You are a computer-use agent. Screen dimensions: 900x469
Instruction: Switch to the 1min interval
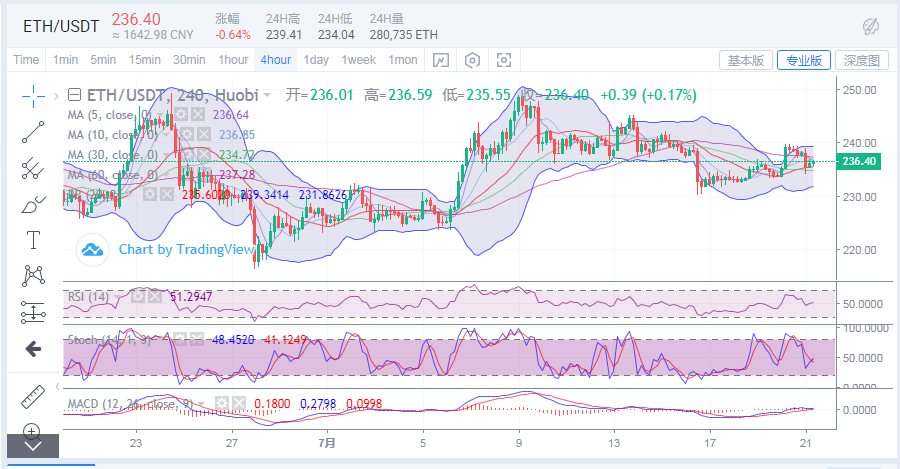click(65, 60)
